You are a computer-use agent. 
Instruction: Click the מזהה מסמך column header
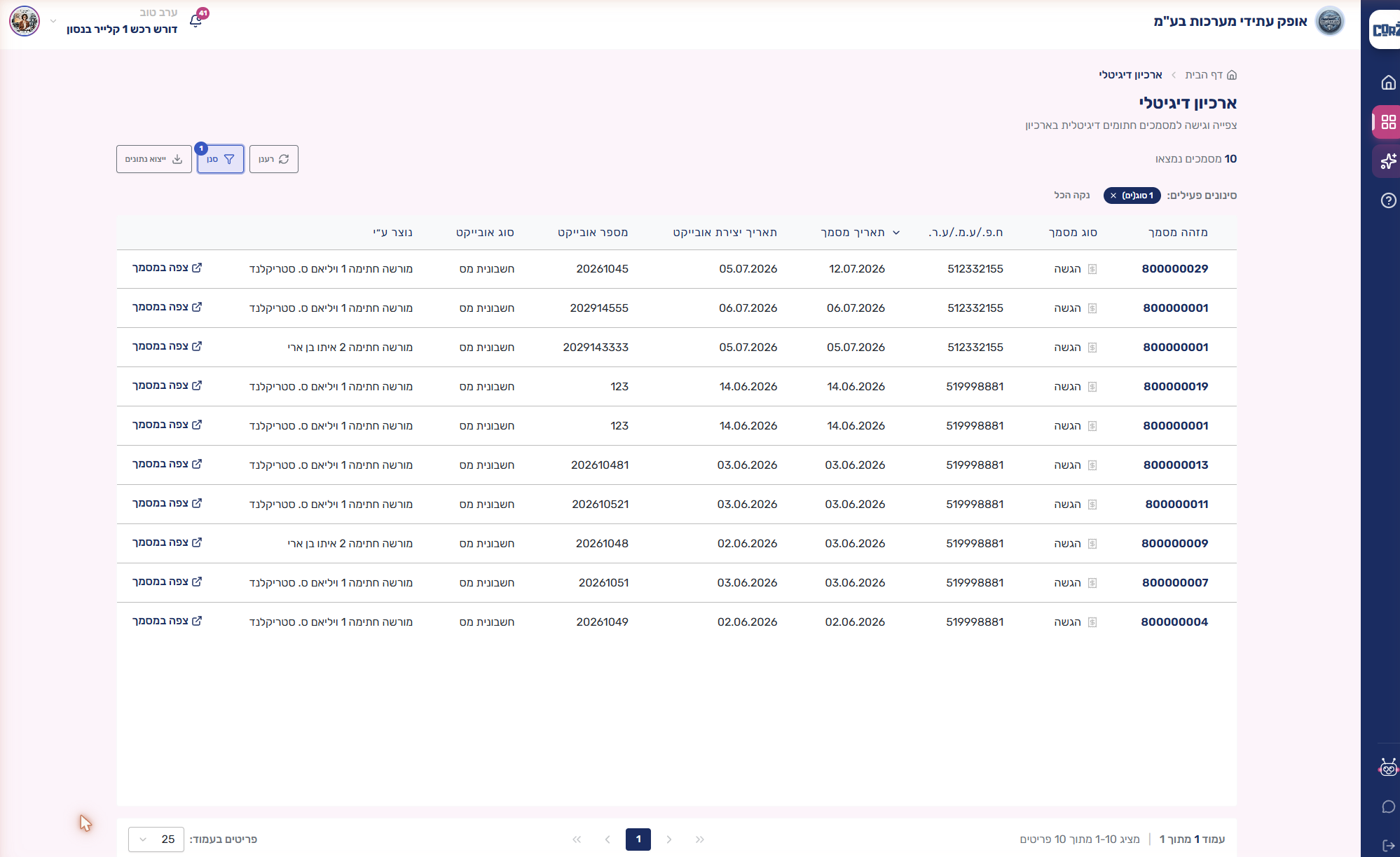click(x=1178, y=233)
